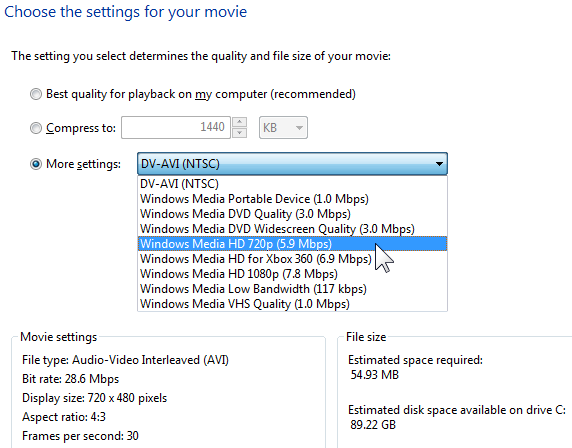The height and width of the screenshot is (448, 572).
Task: Select the More settings radio button
Action: (x=36, y=164)
